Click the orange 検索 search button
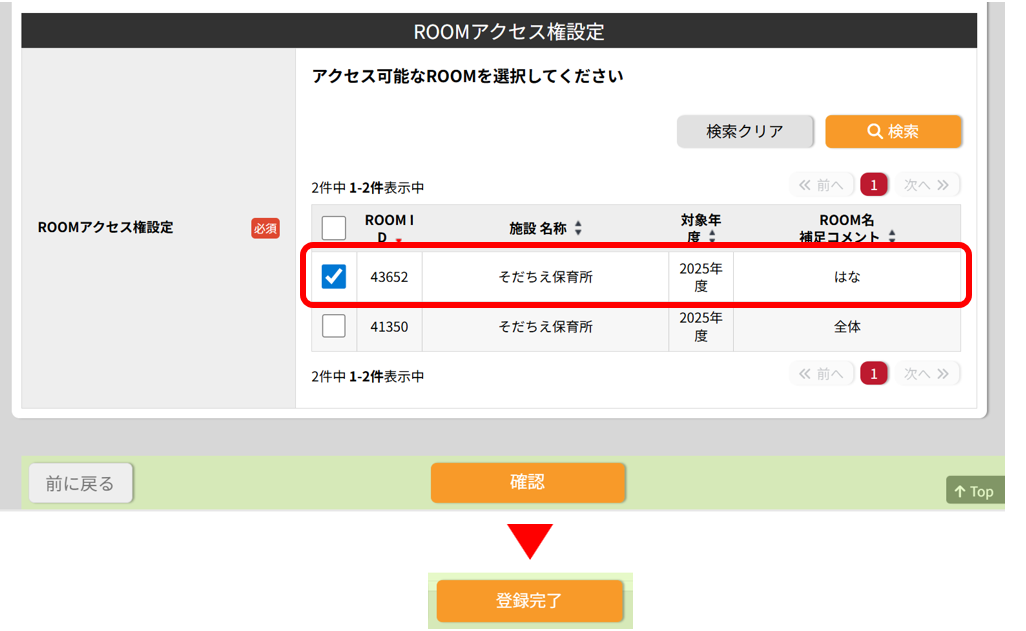This screenshot has height=631, width=1026. tap(893, 131)
